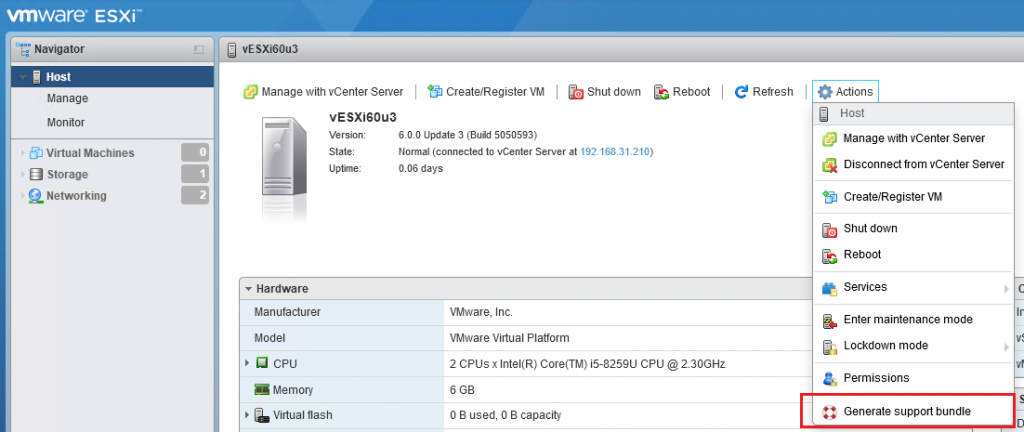Click the Uptime value 0.06 days

tap(421, 168)
